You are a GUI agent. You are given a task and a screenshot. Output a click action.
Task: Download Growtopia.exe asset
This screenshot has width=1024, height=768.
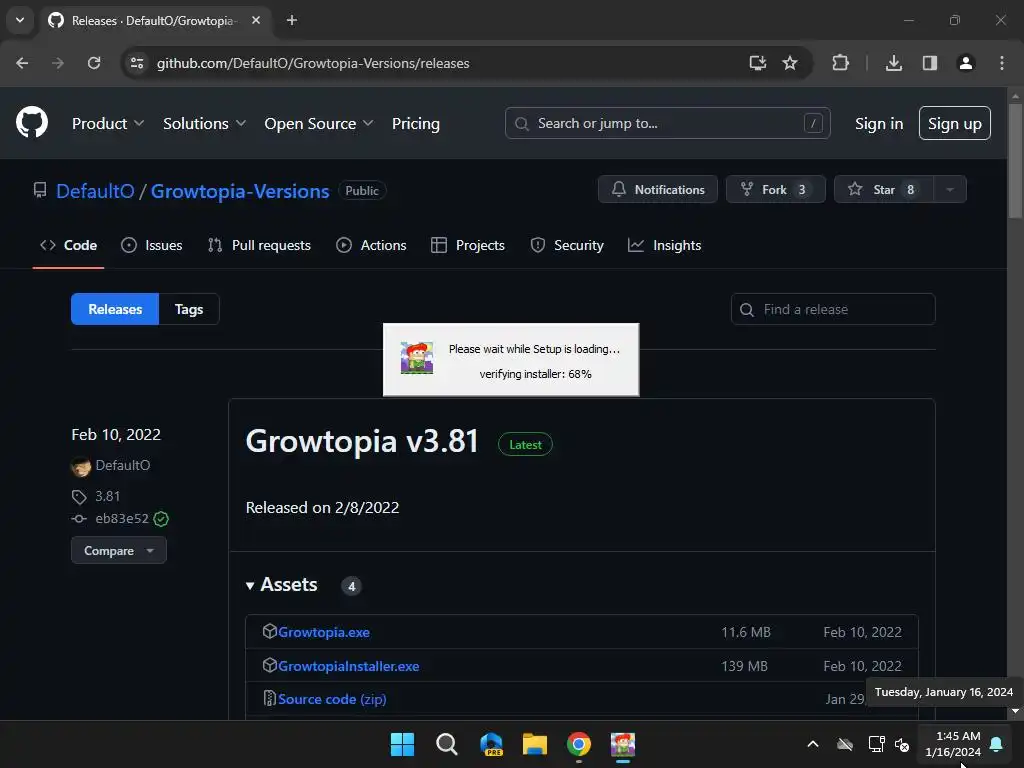[x=324, y=632]
